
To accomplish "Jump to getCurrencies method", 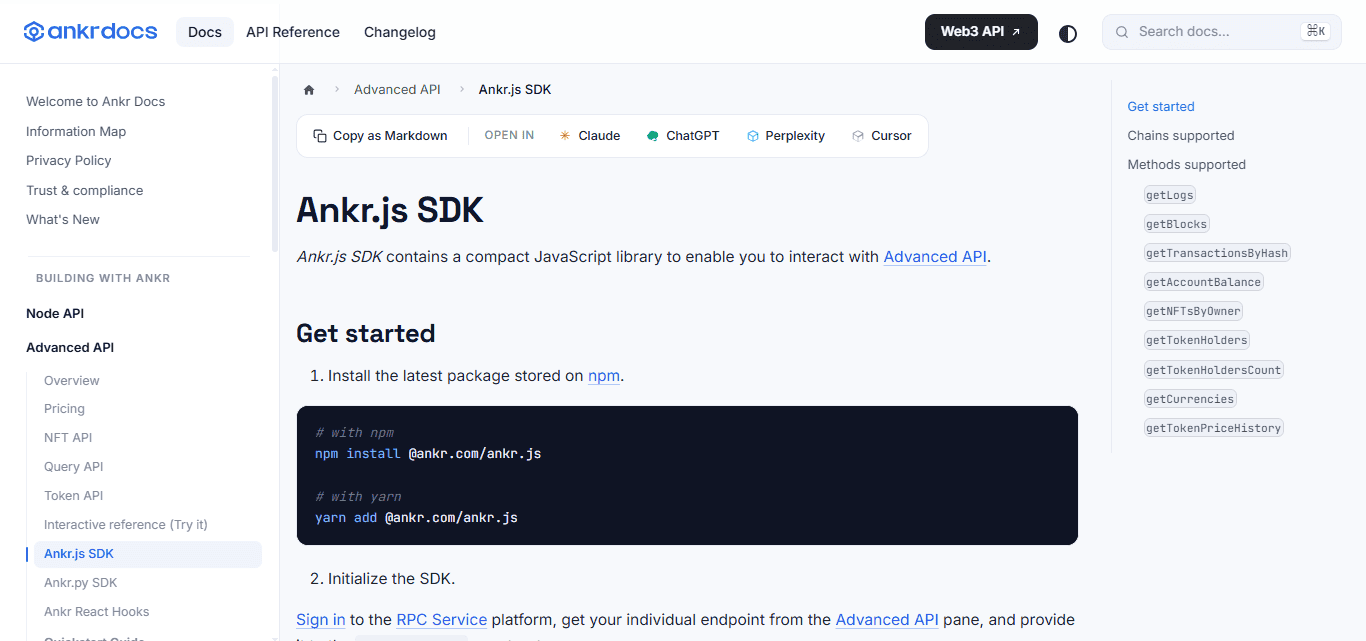I will (x=1190, y=399).
